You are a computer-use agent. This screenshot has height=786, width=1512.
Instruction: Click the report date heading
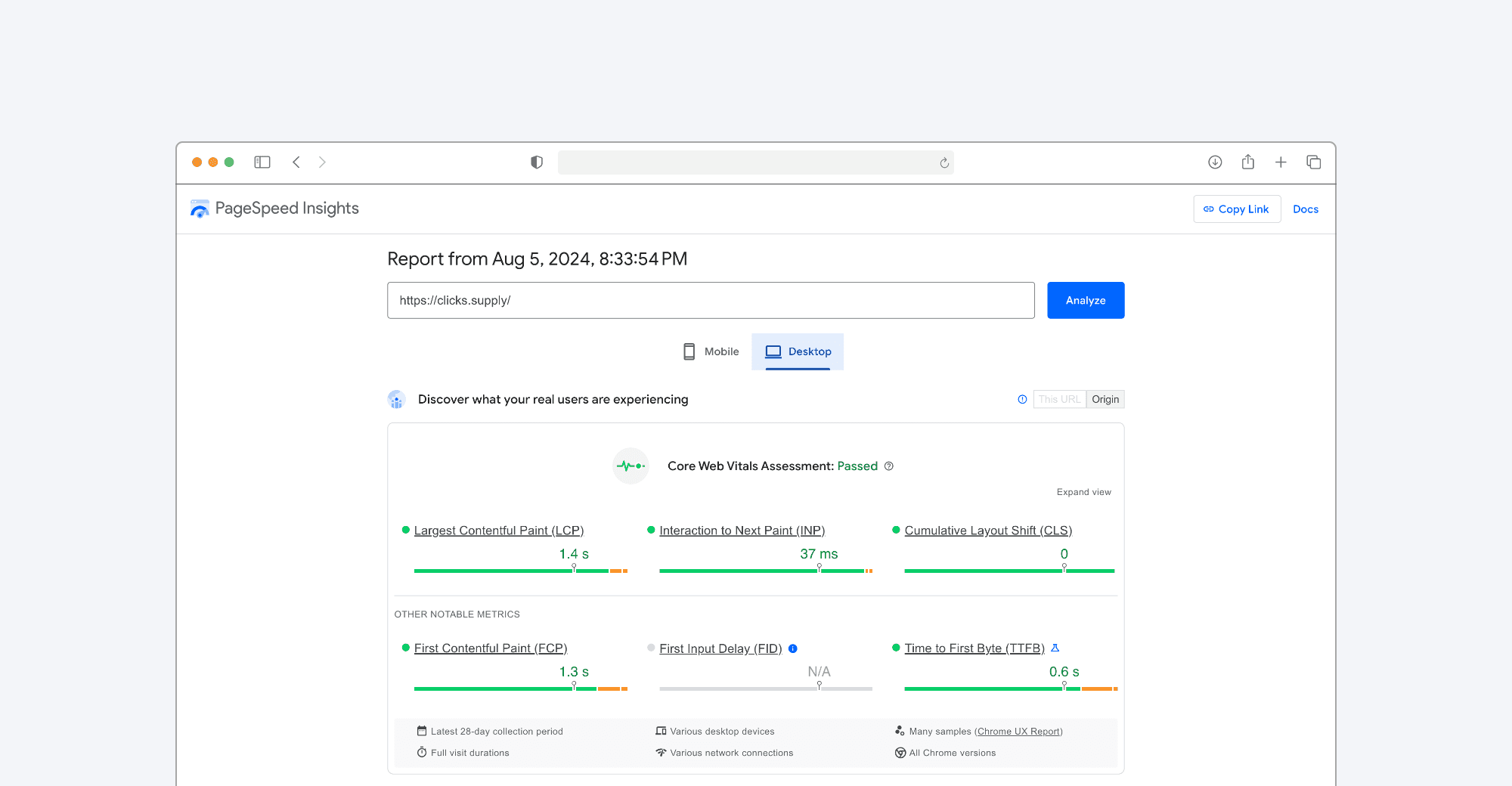point(538,259)
